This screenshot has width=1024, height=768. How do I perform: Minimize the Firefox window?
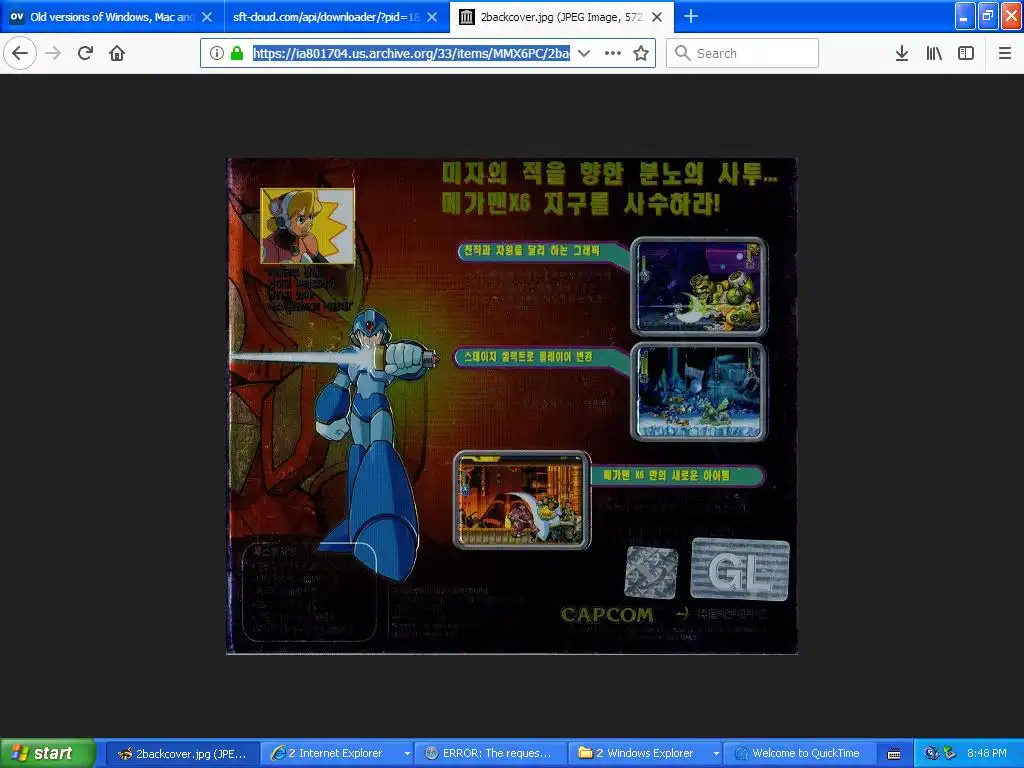(x=965, y=16)
